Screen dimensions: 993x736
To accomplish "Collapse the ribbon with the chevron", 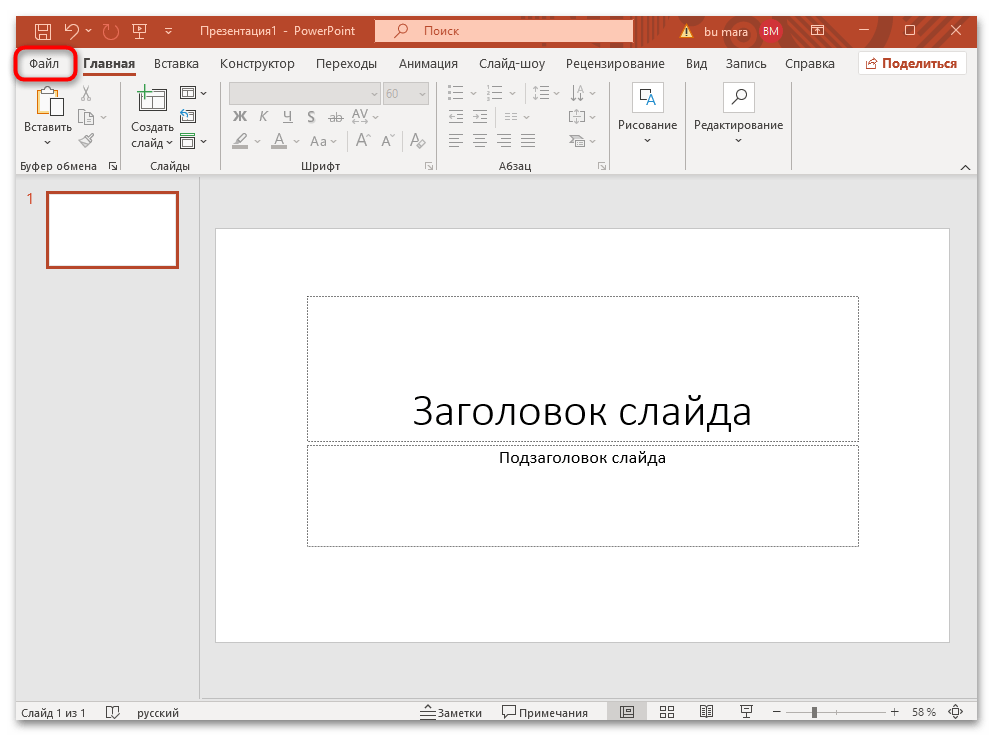I will coord(965,167).
